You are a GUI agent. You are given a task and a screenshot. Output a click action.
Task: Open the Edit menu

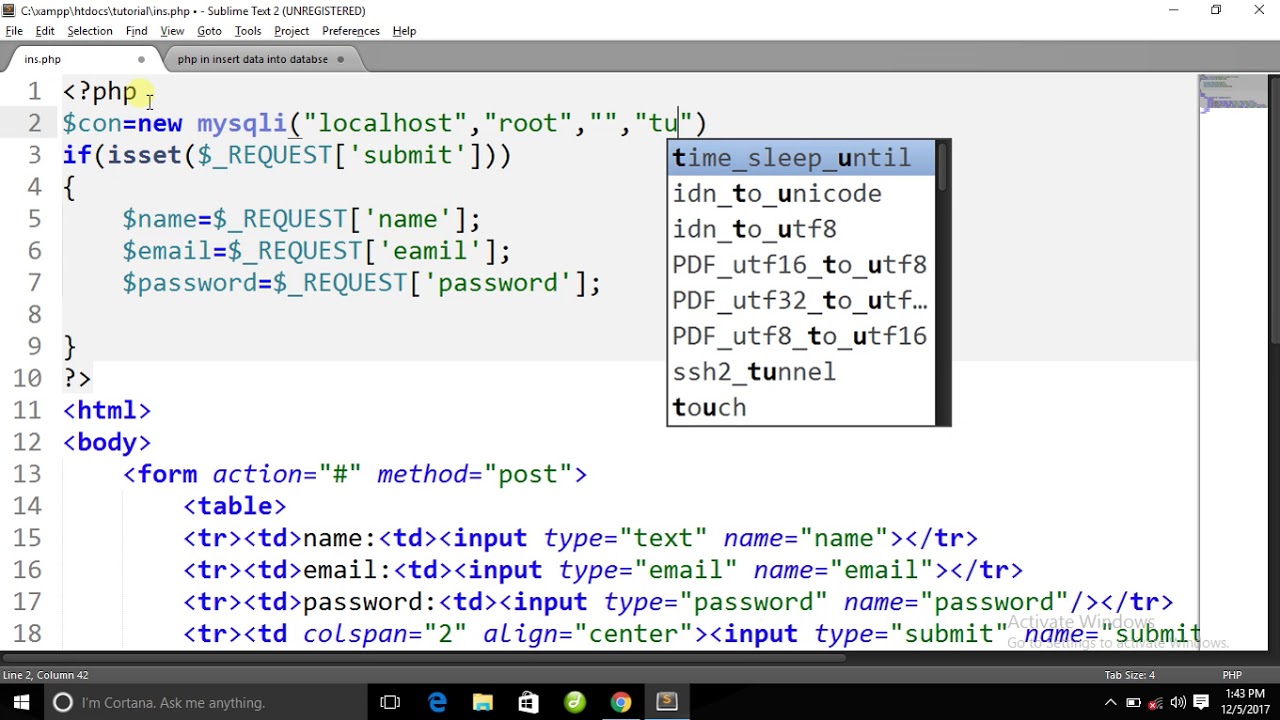[45, 31]
